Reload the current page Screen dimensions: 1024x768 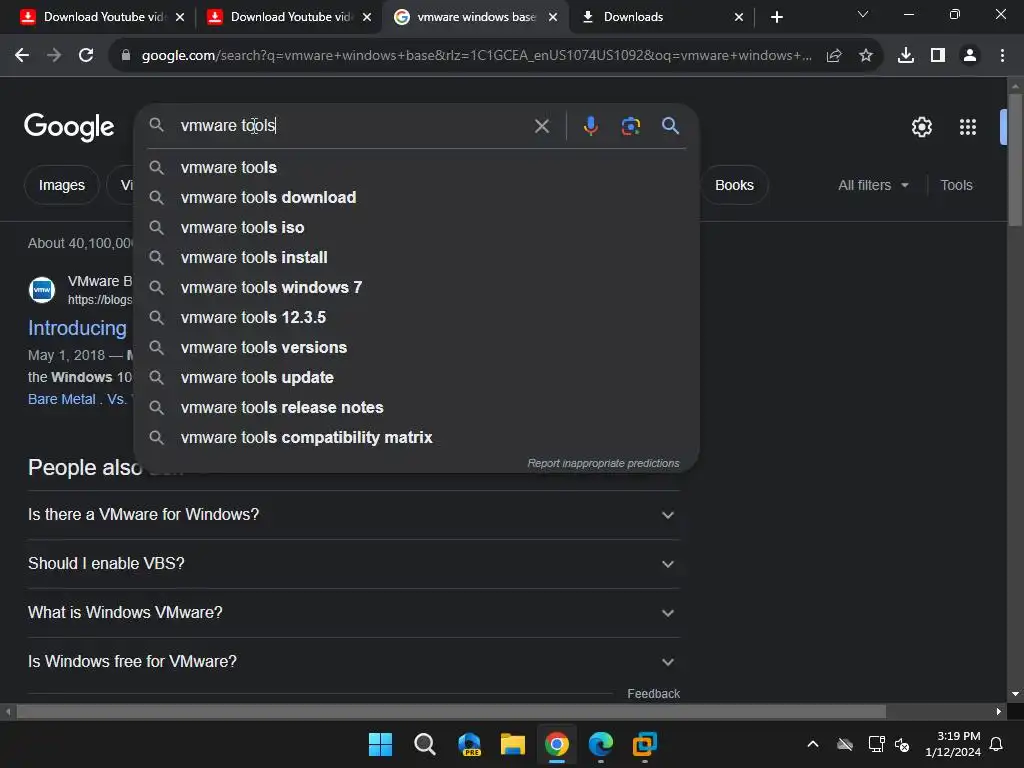(x=86, y=56)
